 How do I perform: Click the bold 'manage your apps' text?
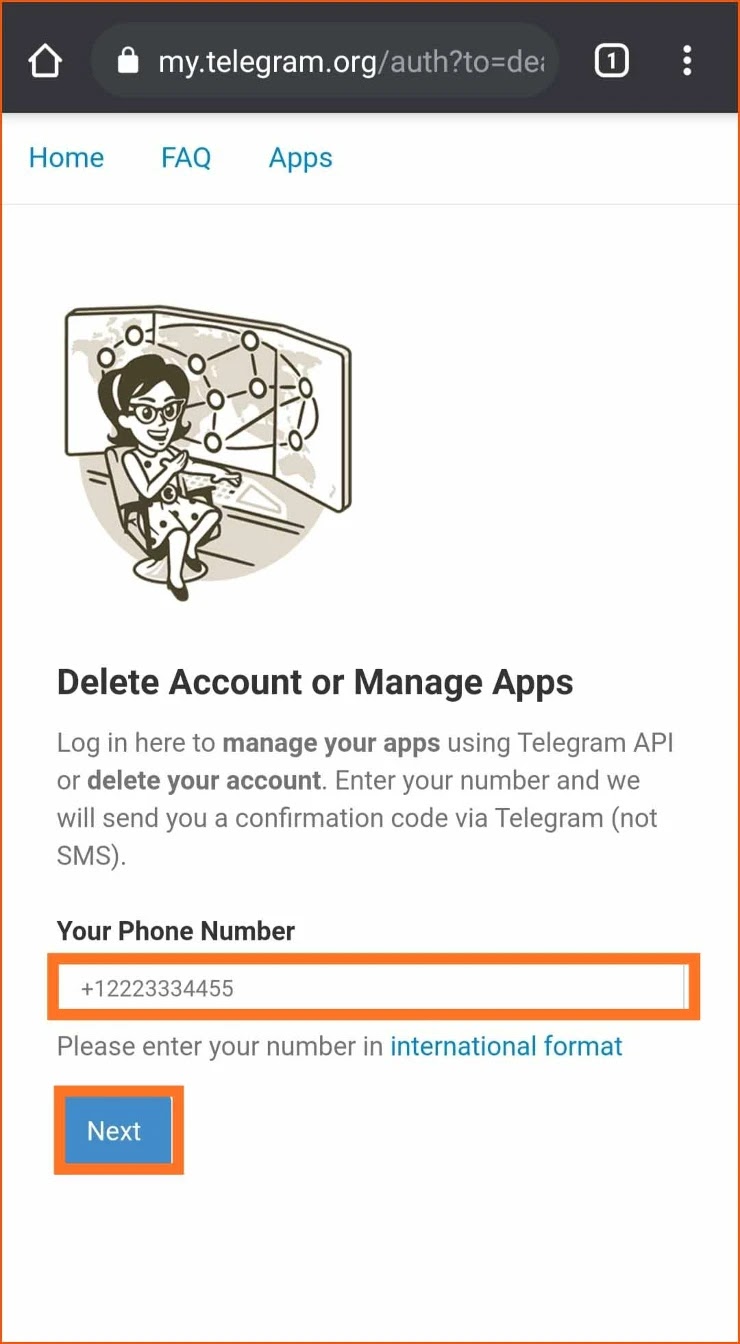click(x=331, y=743)
